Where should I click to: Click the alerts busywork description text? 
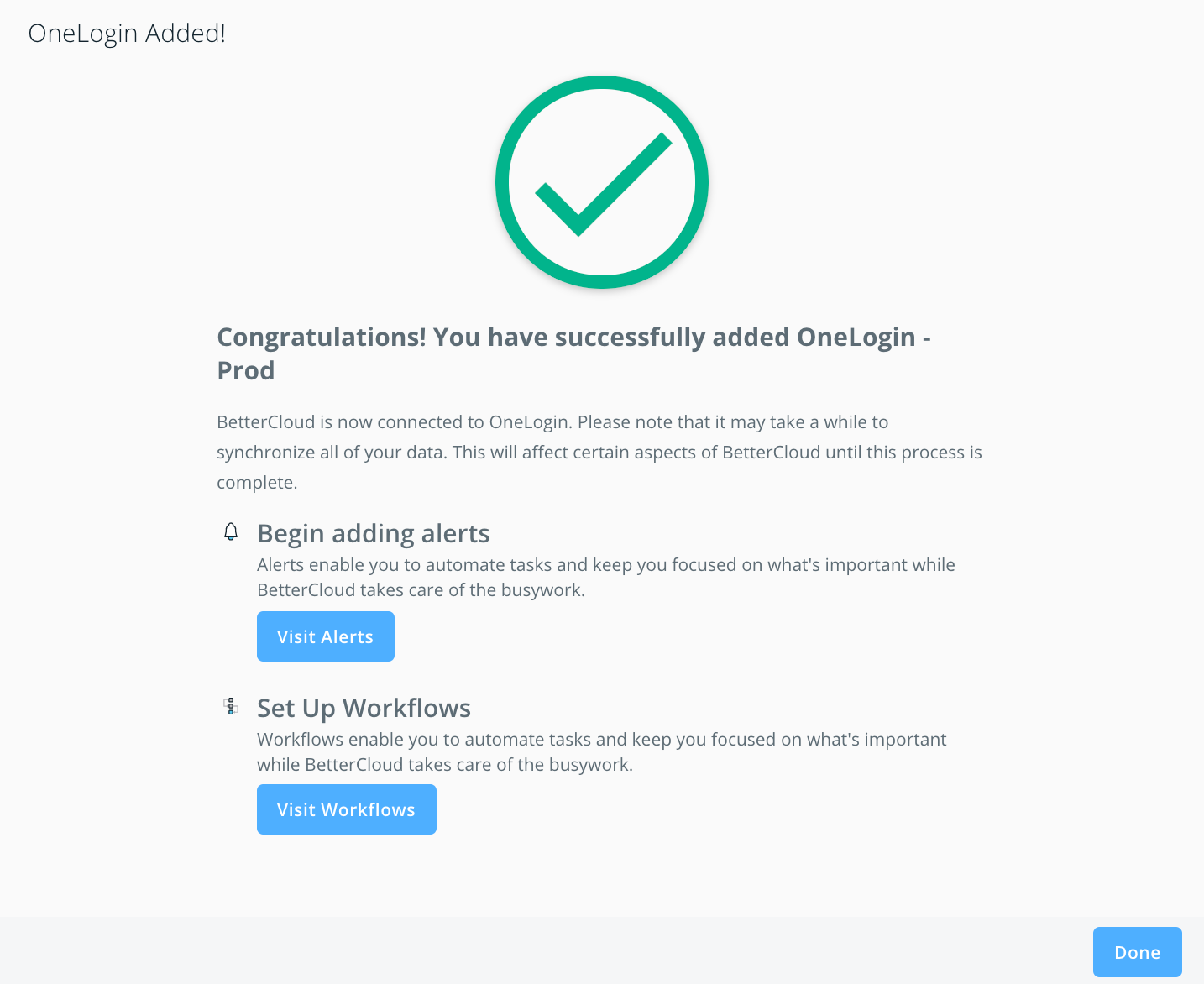605,577
